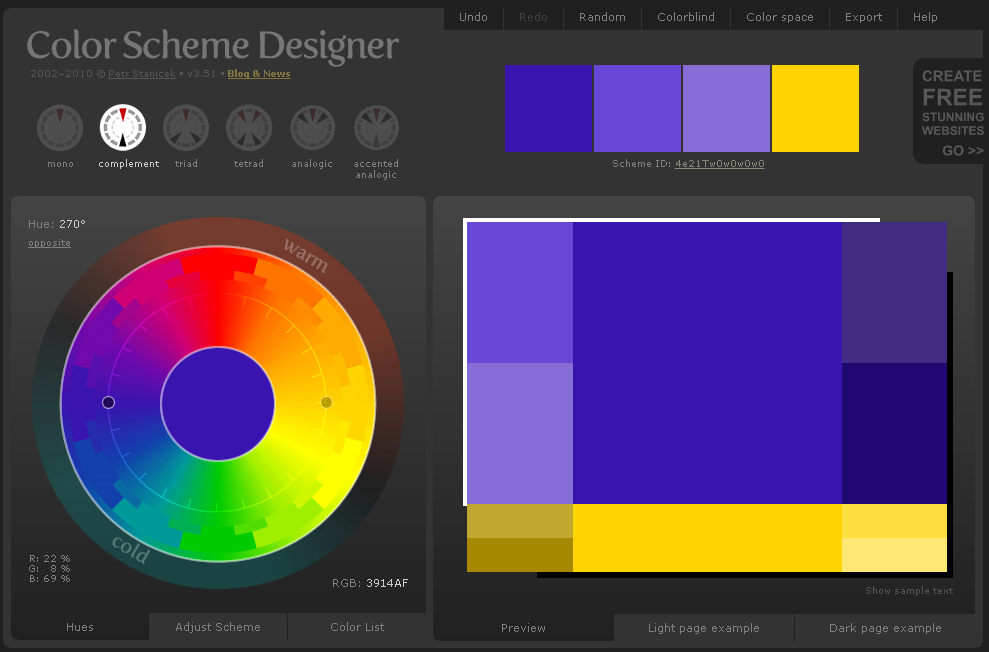Generate a Random scheme
Screen dimensions: 989x652
tap(602, 17)
